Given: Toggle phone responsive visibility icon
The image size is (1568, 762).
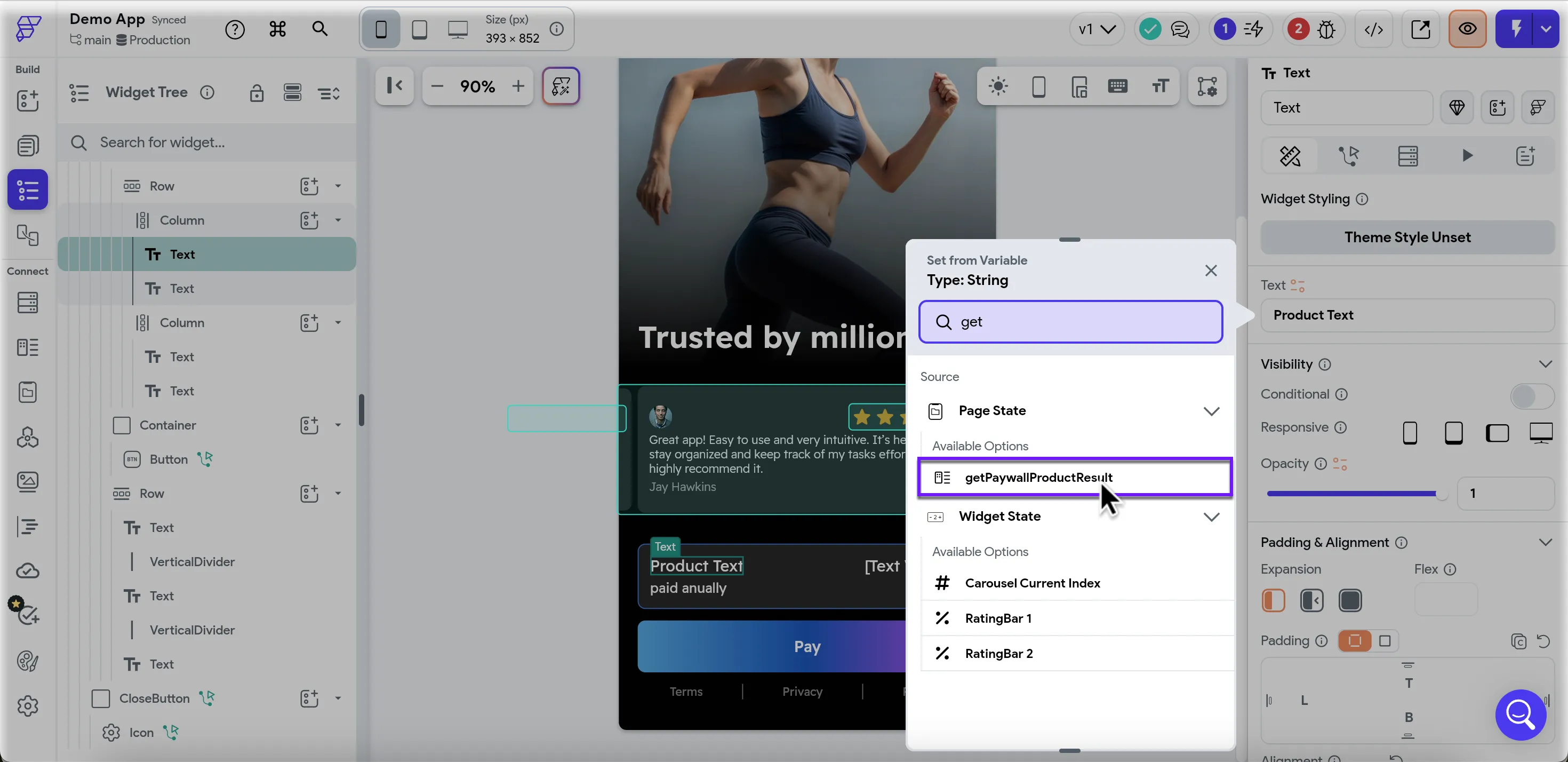Looking at the screenshot, I should 1410,433.
